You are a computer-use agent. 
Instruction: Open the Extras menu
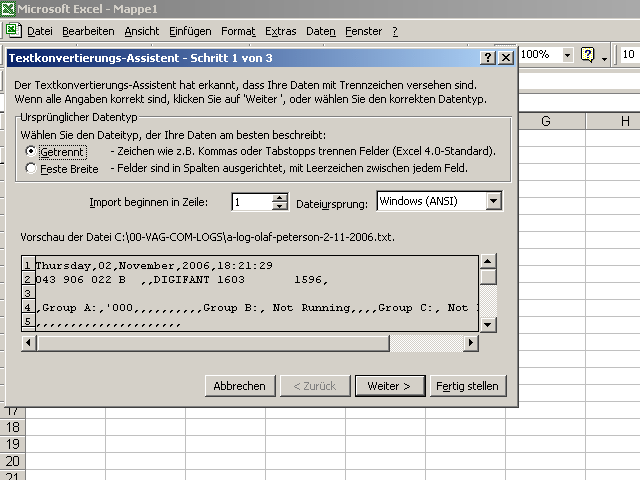pyautogui.click(x=280, y=31)
